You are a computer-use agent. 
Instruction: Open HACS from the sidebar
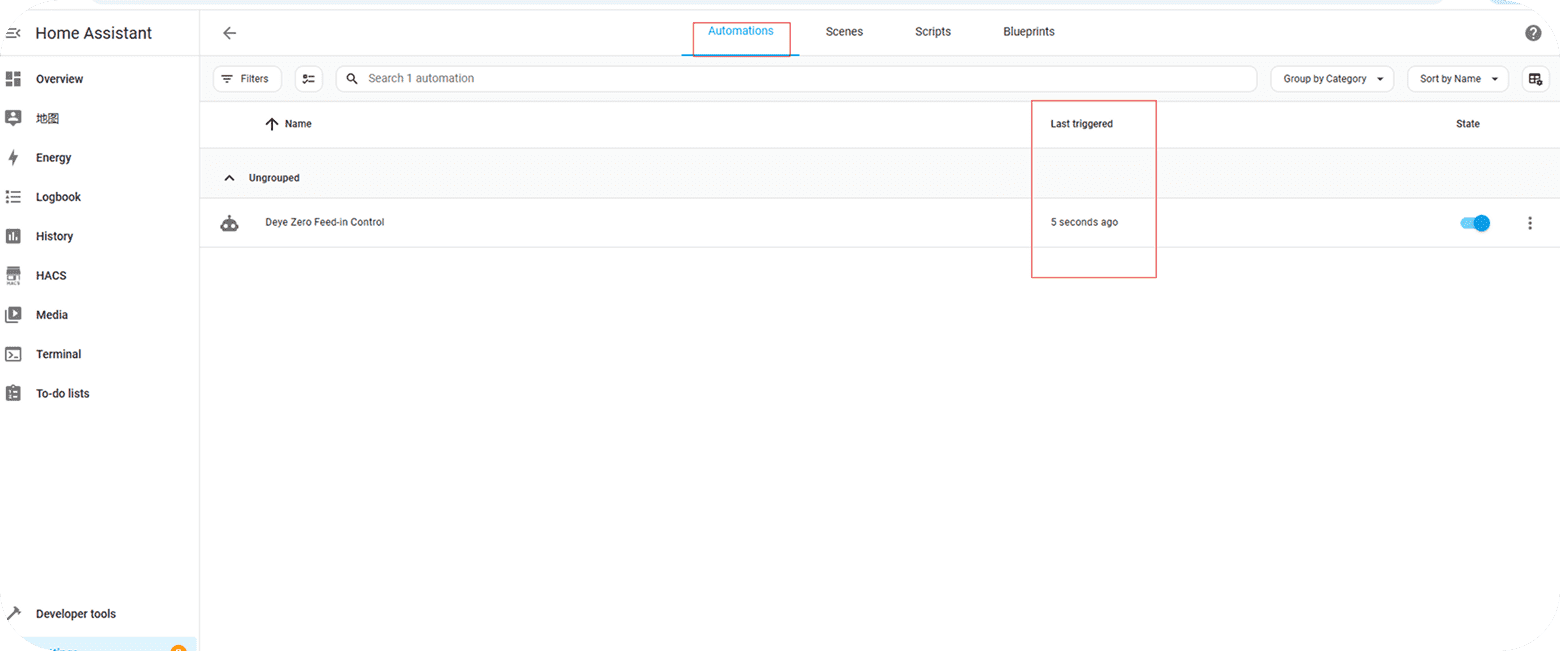(x=50, y=276)
